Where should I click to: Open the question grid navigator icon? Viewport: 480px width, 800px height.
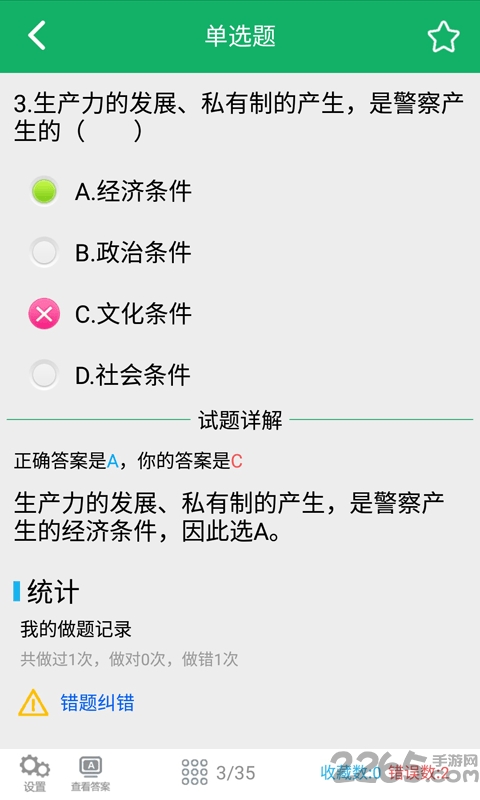[194, 772]
